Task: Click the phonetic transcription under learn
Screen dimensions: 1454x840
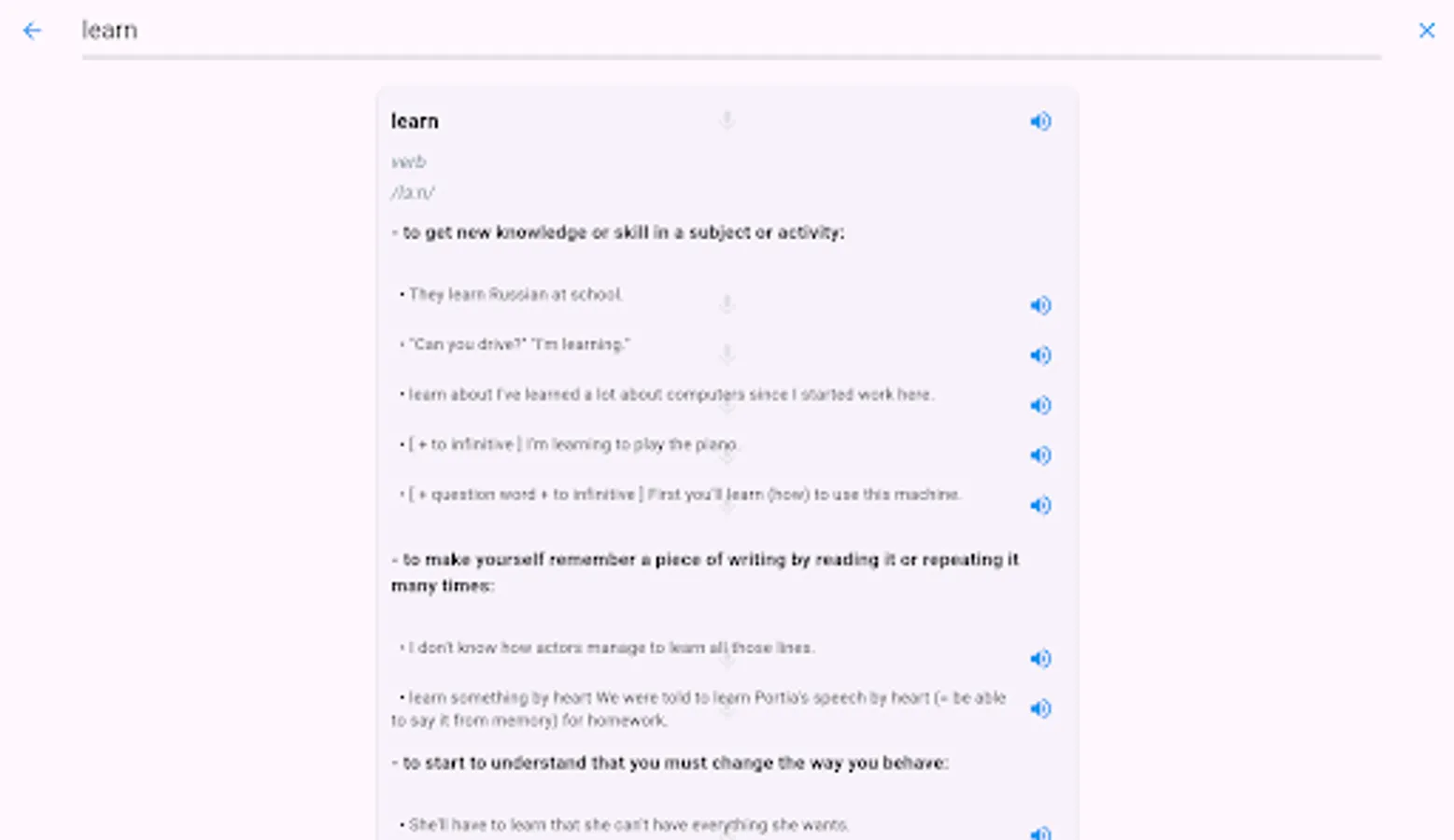Action: pyautogui.click(x=414, y=193)
